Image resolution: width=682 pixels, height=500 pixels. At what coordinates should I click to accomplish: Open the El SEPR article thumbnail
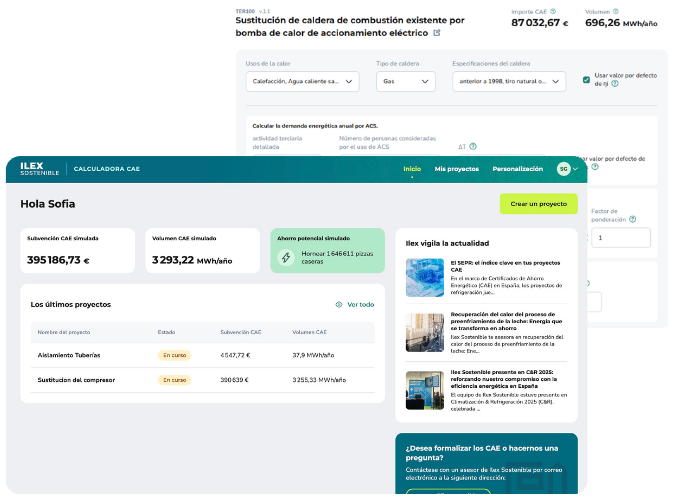[x=424, y=277]
